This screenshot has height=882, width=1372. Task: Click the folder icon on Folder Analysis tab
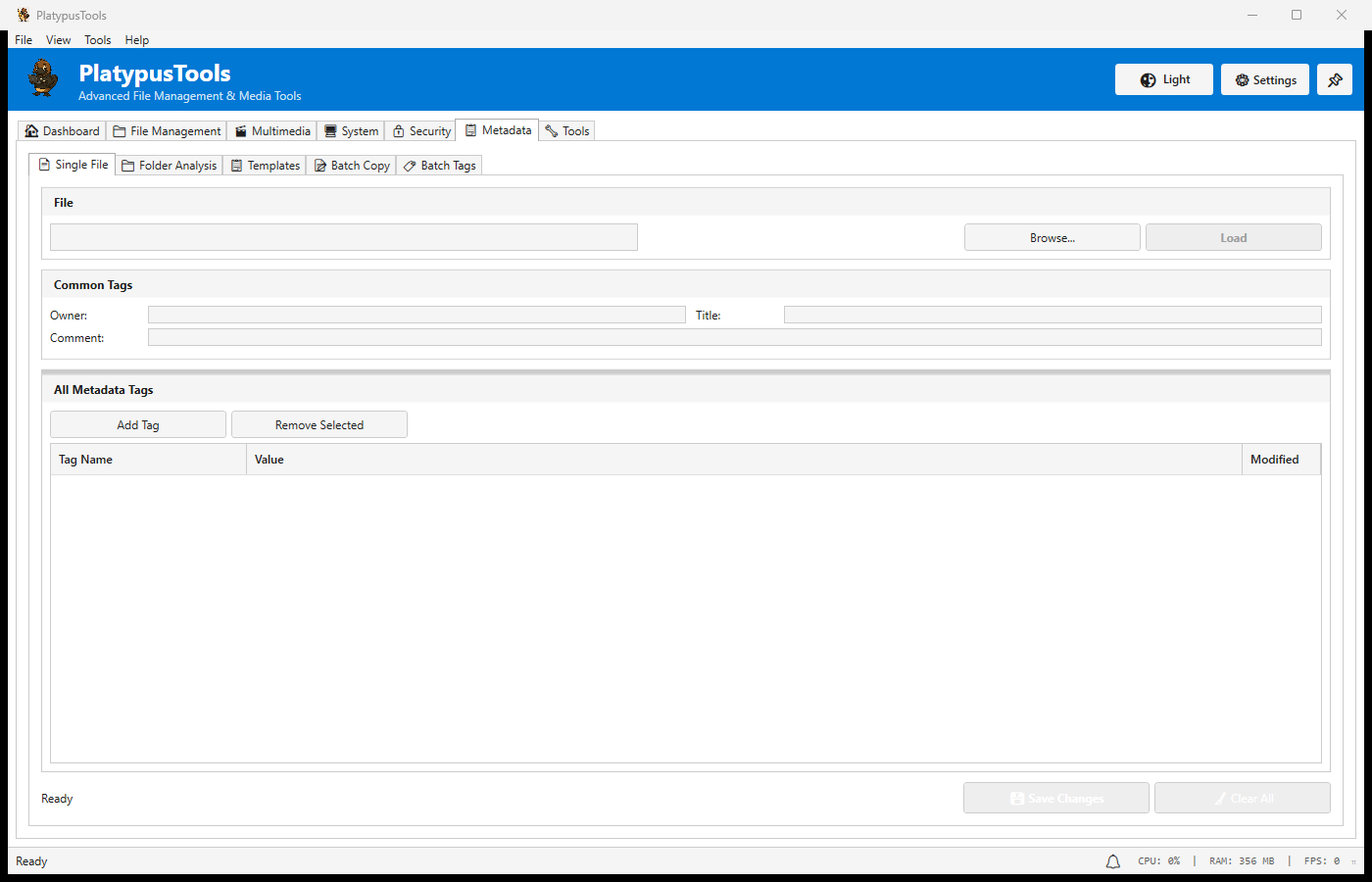(127, 165)
